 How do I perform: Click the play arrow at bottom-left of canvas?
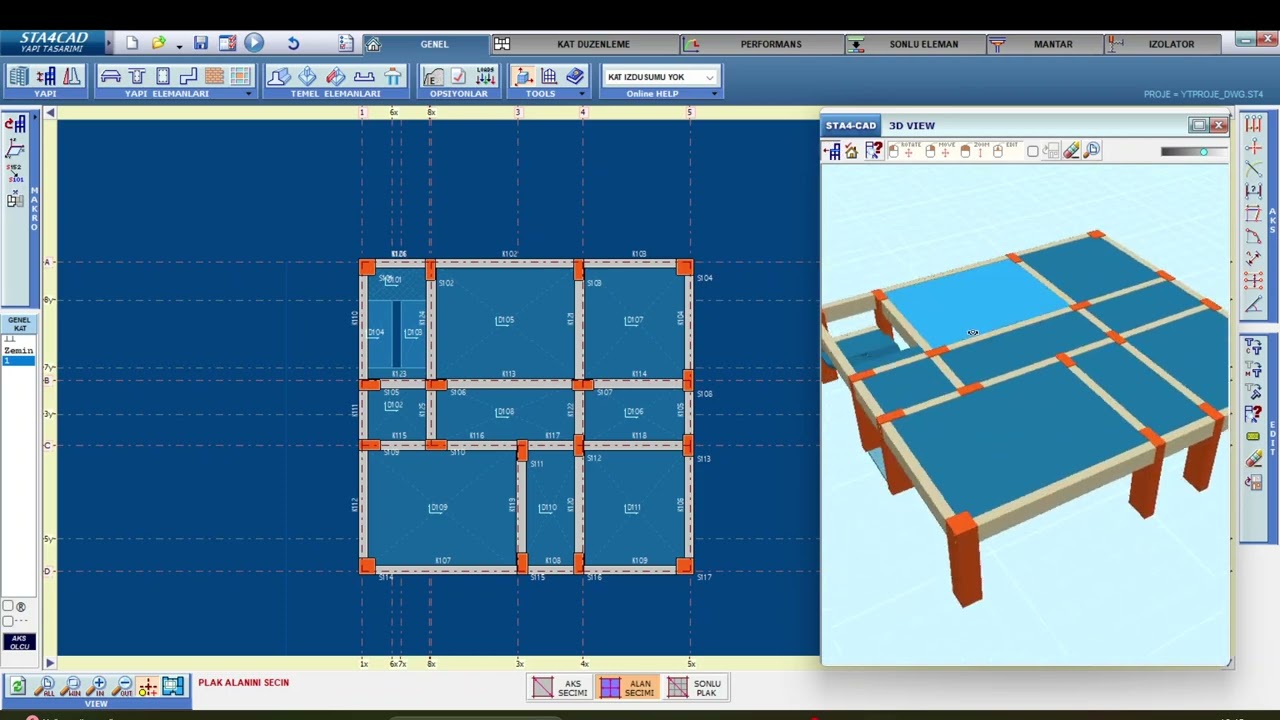pyautogui.click(x=49, y=663)
